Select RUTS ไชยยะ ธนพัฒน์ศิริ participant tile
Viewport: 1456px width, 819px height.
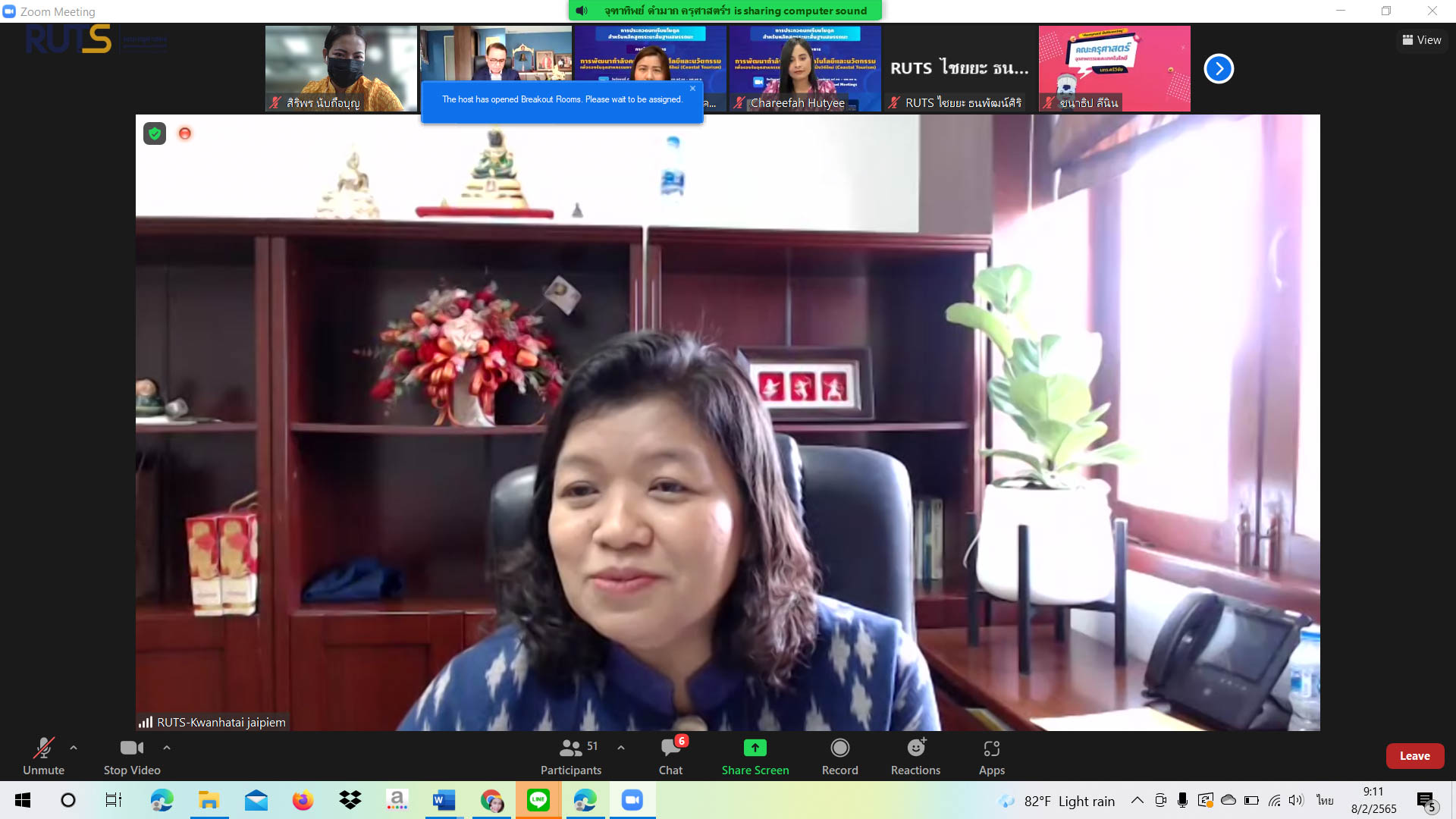point(959,69)
